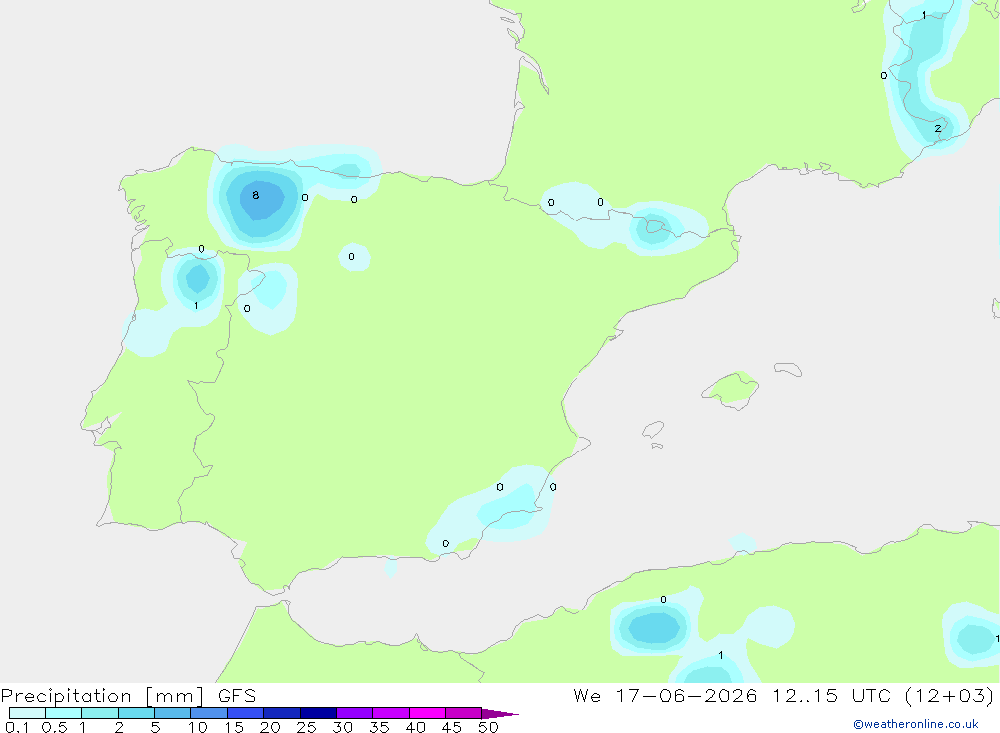
Task: Pick the 5–10 mm legend swatch
Action: pyautogui.click(x=173, y=713)
